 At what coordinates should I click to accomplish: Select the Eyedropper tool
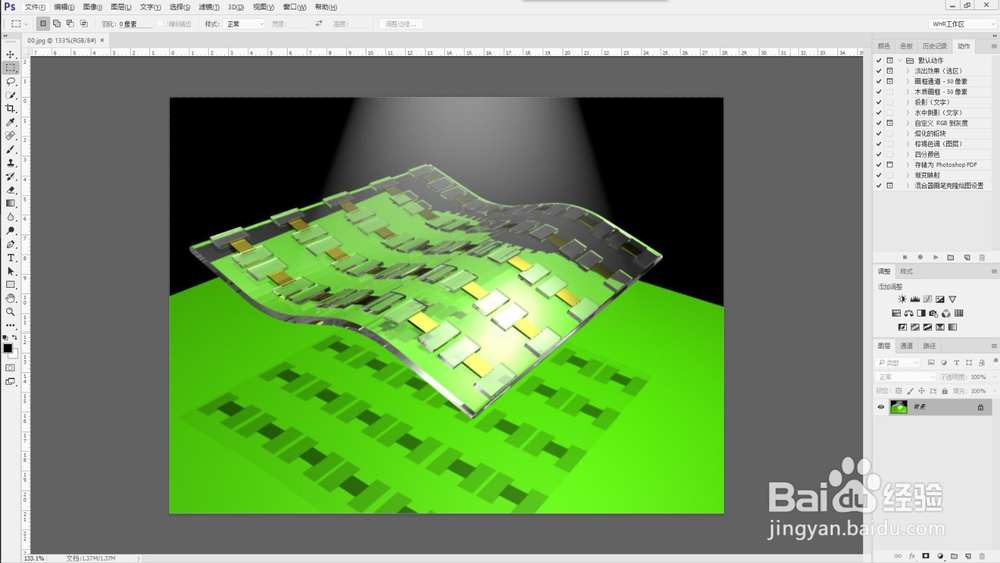pyautogui.click(x=10, y=122)
